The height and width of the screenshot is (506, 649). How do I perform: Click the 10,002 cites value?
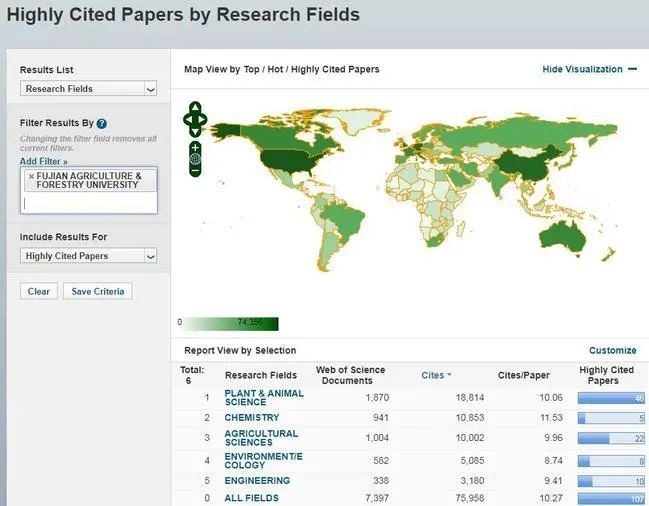pyautogui.click(x=470, y=438)
